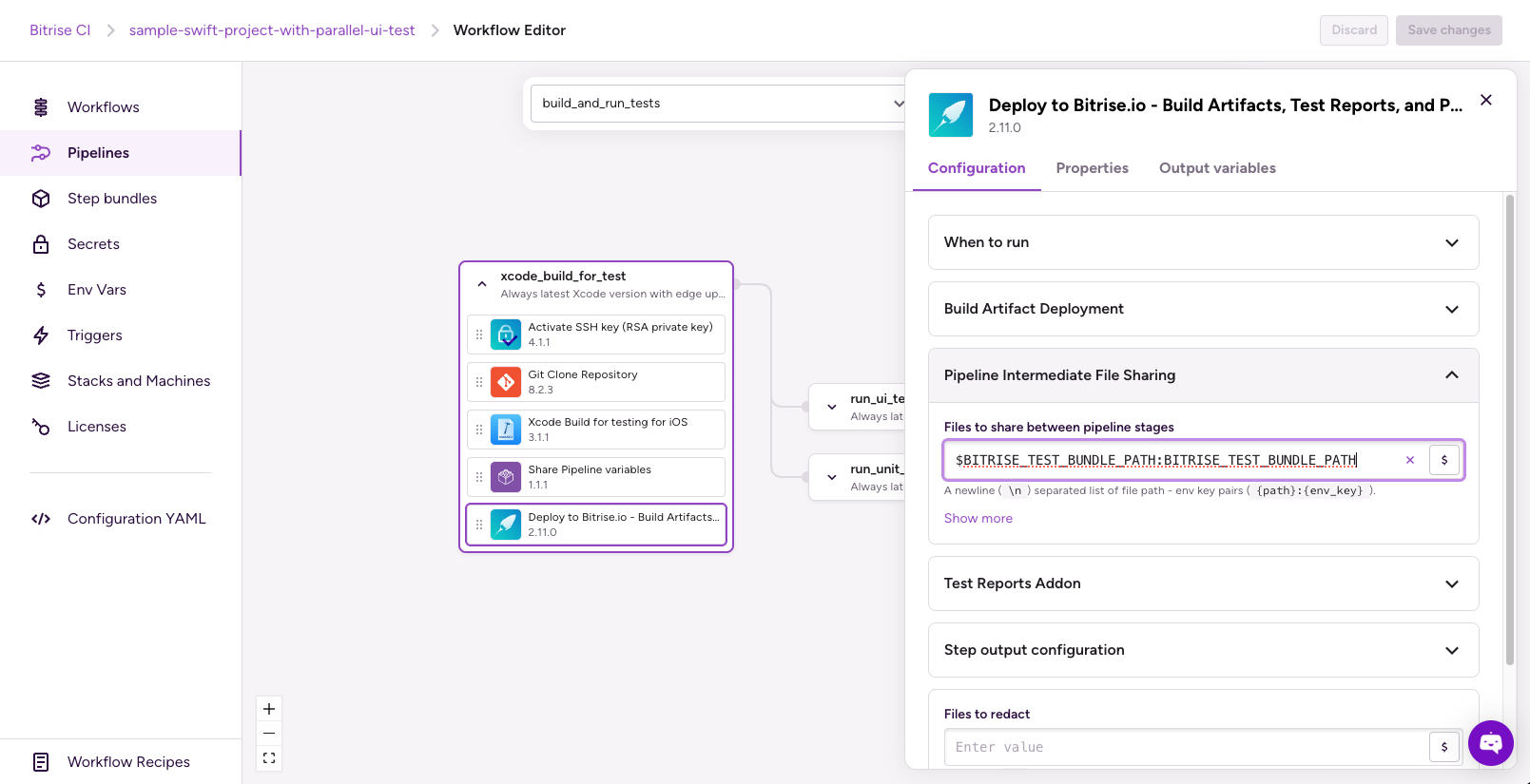Click the Step bundles cube icon

coord(41,199)
